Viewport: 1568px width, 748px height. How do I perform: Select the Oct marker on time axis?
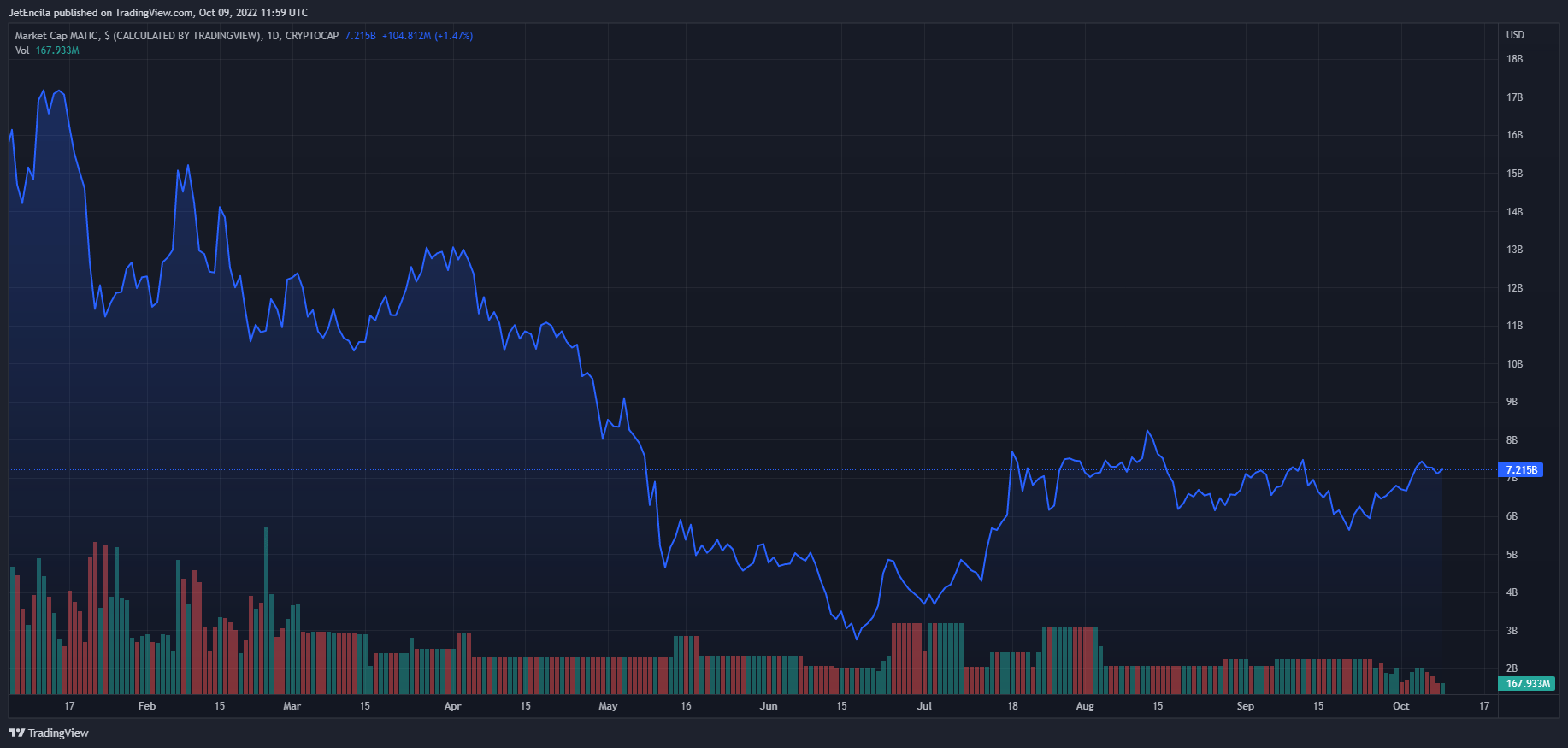coord(1400,706)
